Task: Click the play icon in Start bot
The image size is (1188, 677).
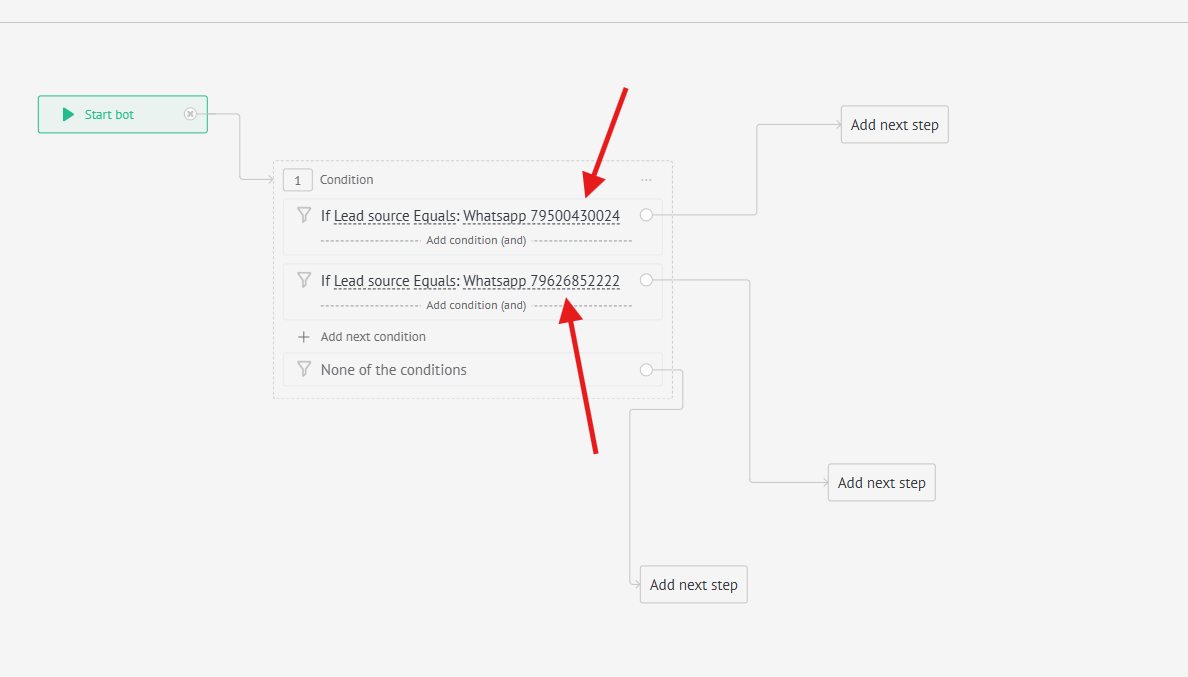Action: [68, 115]
